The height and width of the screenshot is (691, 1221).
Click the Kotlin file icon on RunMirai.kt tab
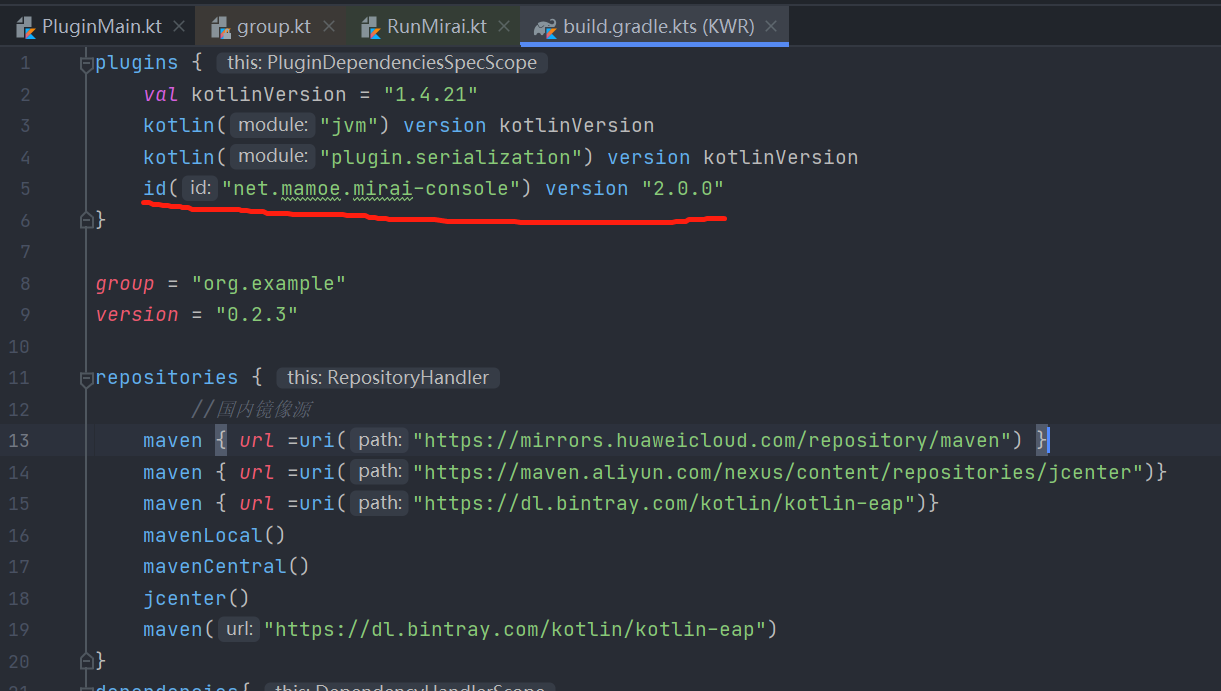point(371,27)
